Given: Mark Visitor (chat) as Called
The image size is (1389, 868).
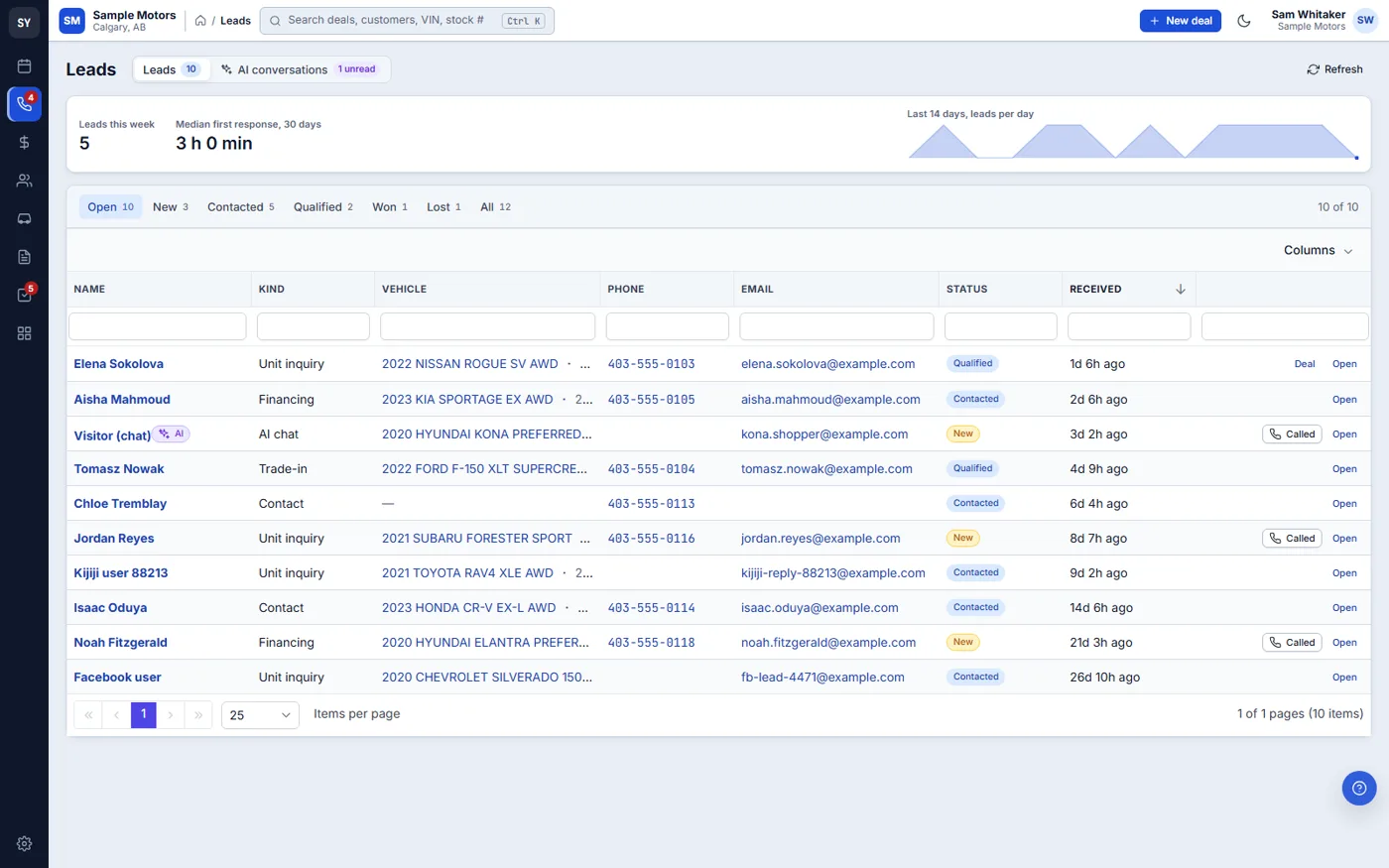Looking at the screenshot, I should [x=1292, y=434].
